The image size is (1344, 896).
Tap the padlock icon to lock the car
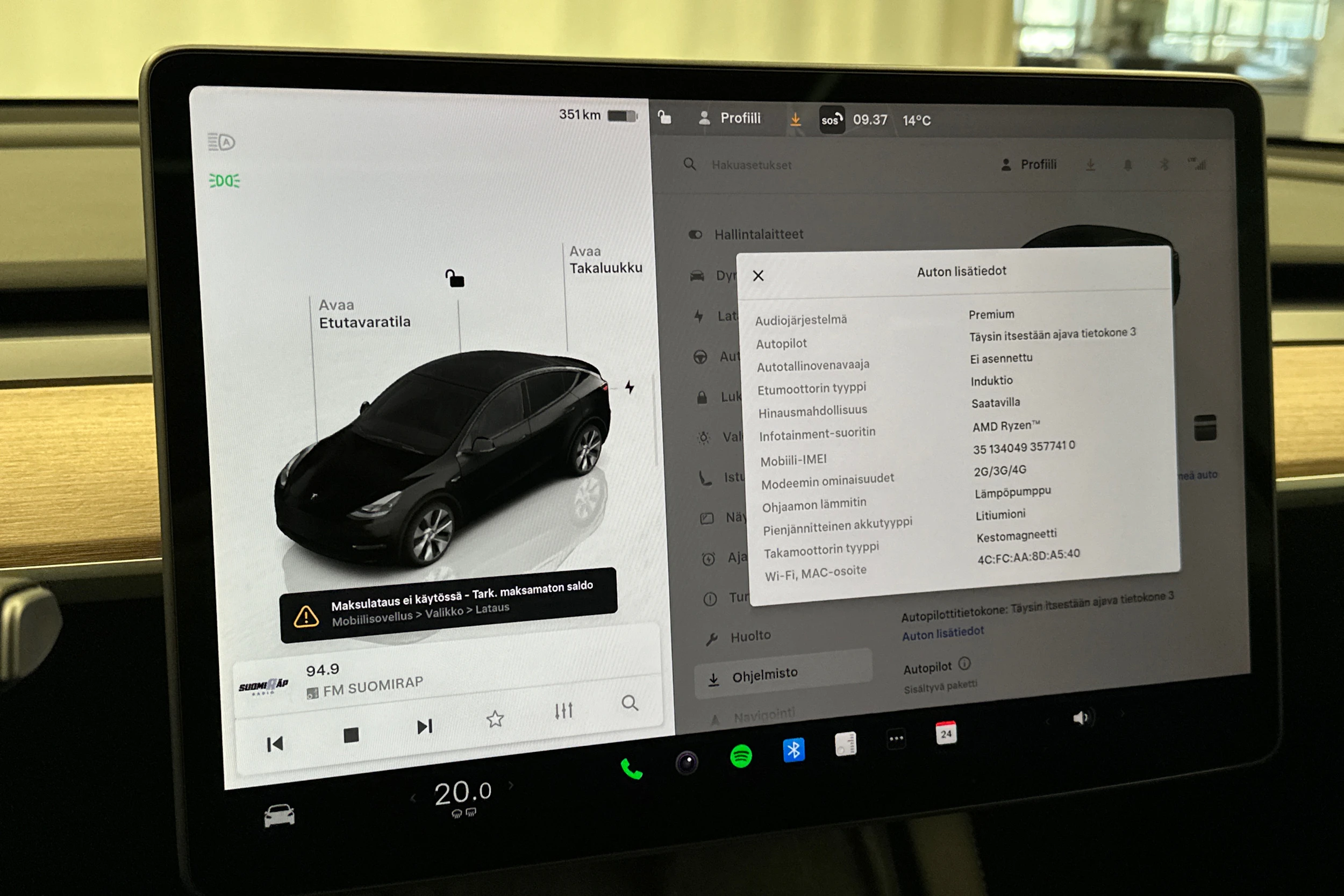[455, 278]
